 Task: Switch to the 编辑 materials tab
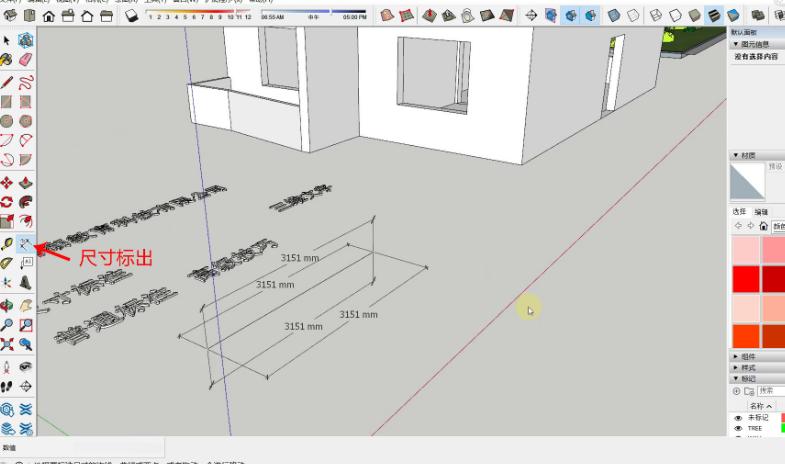[761, 211]
